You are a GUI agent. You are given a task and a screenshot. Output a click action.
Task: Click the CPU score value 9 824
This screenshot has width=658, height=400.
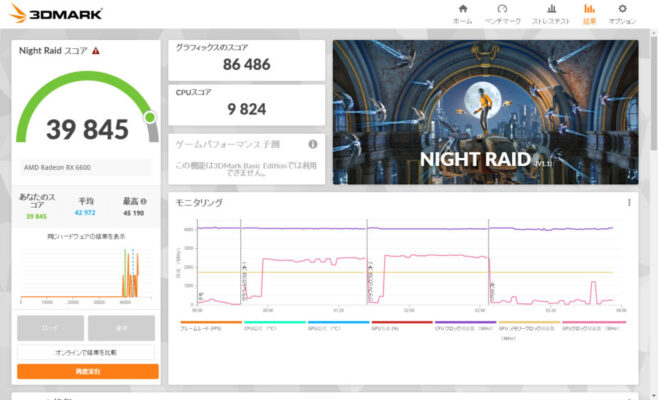[x=247, y=109]
